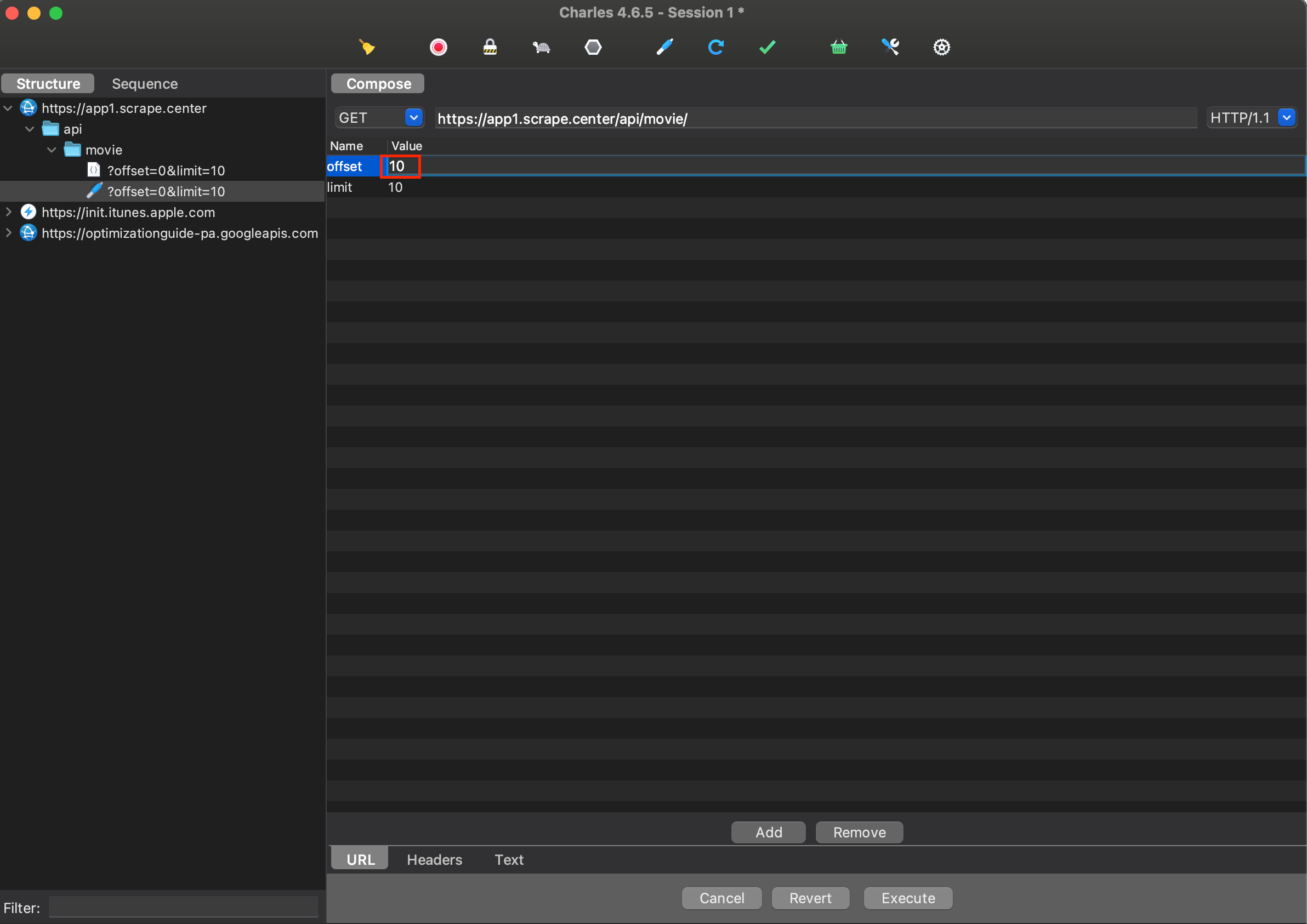Toggle the red recording button
Viewport: 1307px width, 924px height.
pyautogui.click(x=439, y=47)
